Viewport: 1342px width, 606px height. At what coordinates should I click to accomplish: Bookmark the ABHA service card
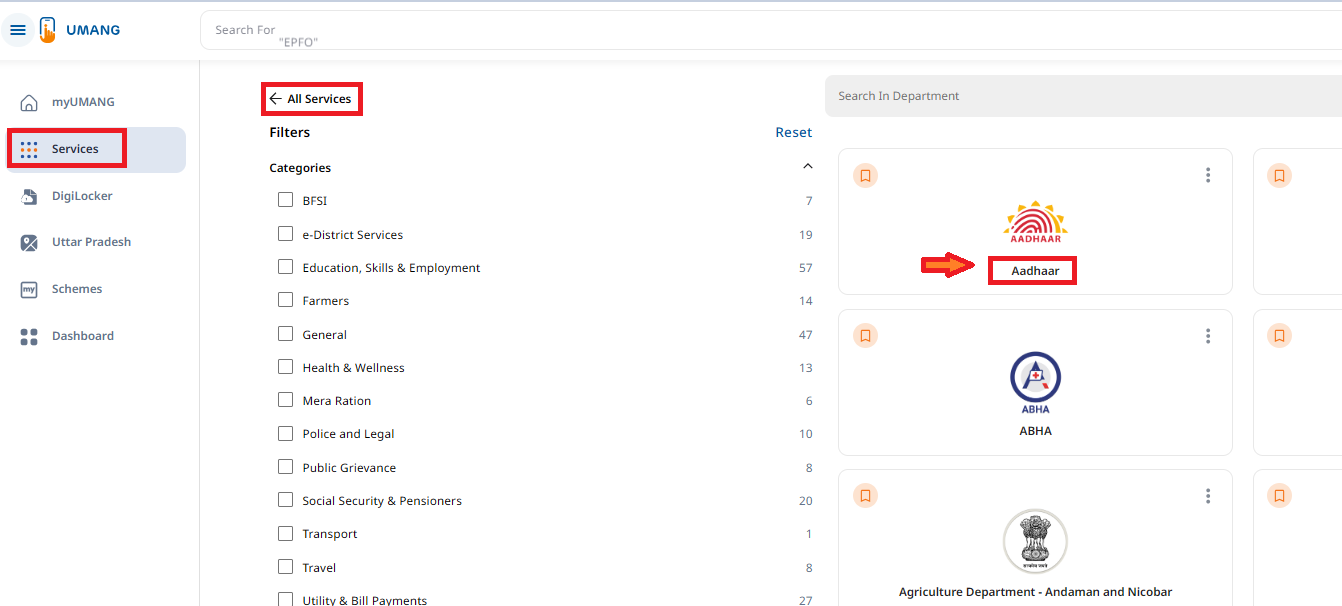pyautogui.click(x=866, y=335)
